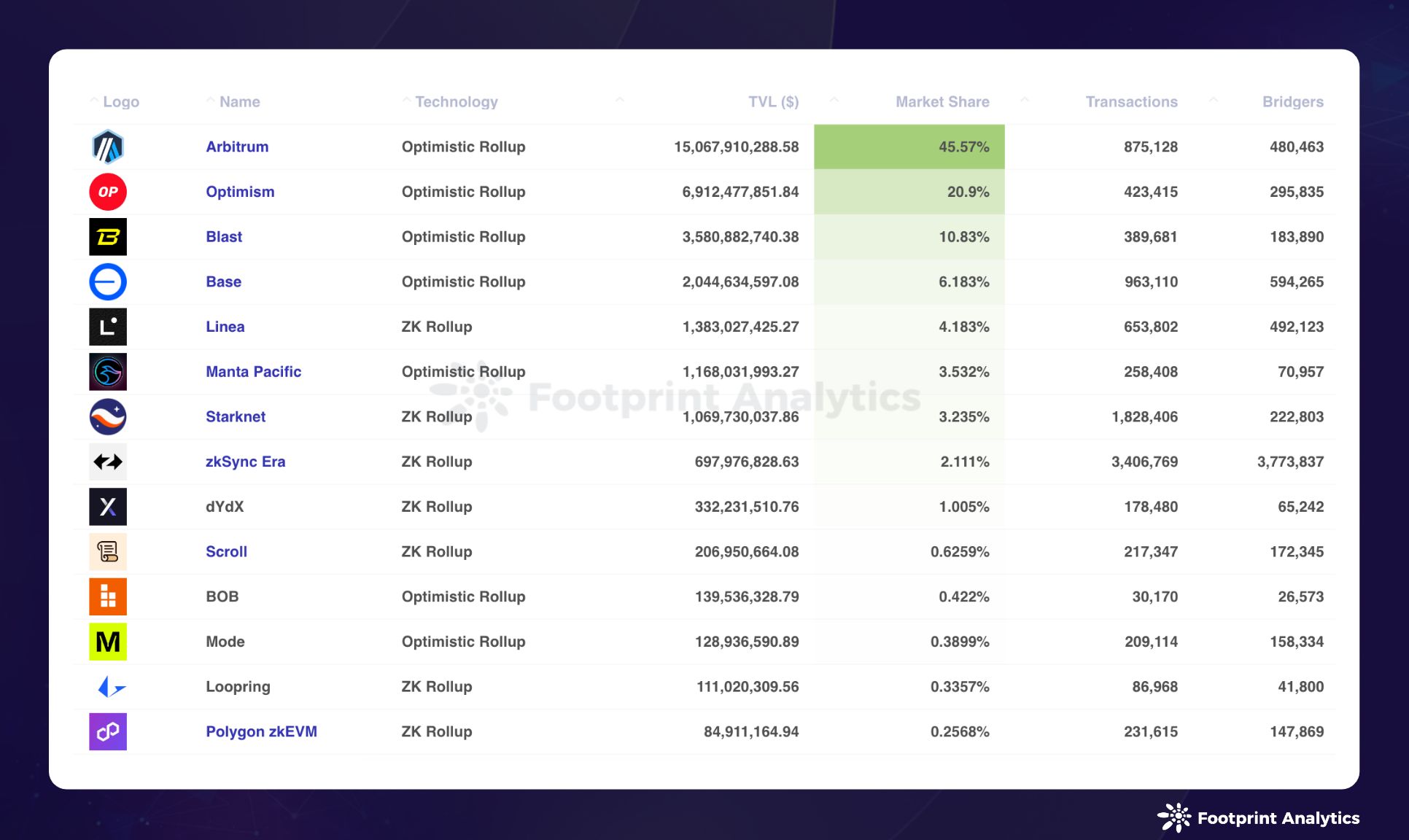Screen dimensions: 1409x840
Task: Click the Starknet logo icon
Action: coord(108,417)
